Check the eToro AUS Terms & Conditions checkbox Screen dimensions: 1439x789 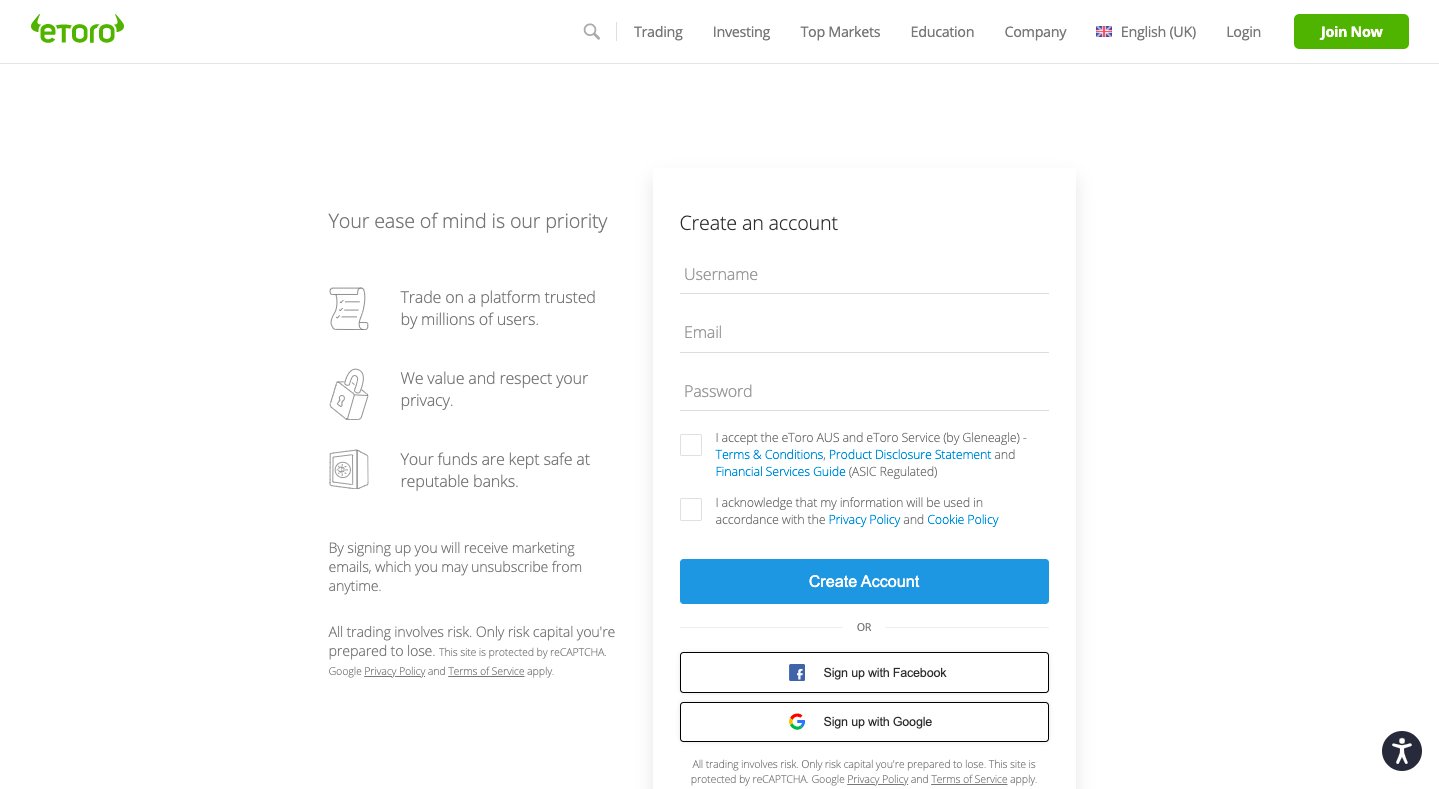(691, 444)
